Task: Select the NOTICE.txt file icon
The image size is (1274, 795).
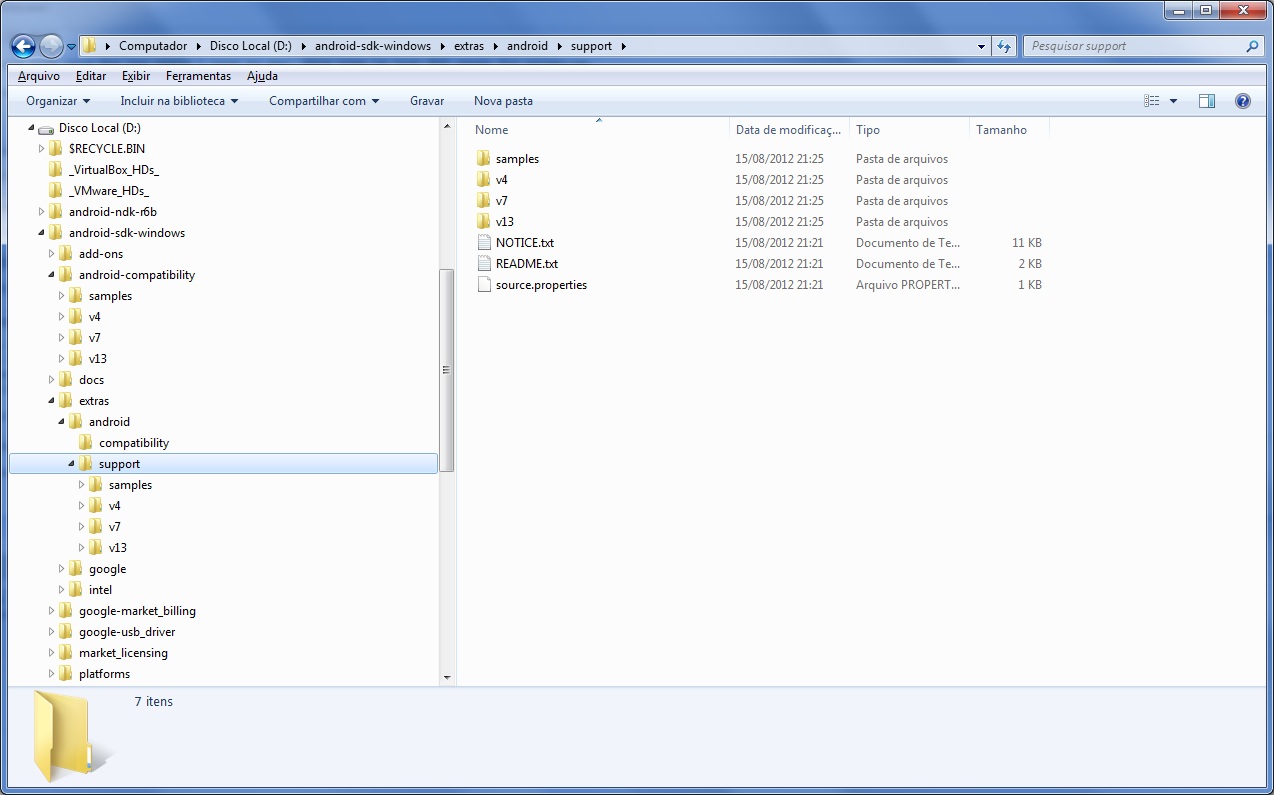Action: [484, 243]
